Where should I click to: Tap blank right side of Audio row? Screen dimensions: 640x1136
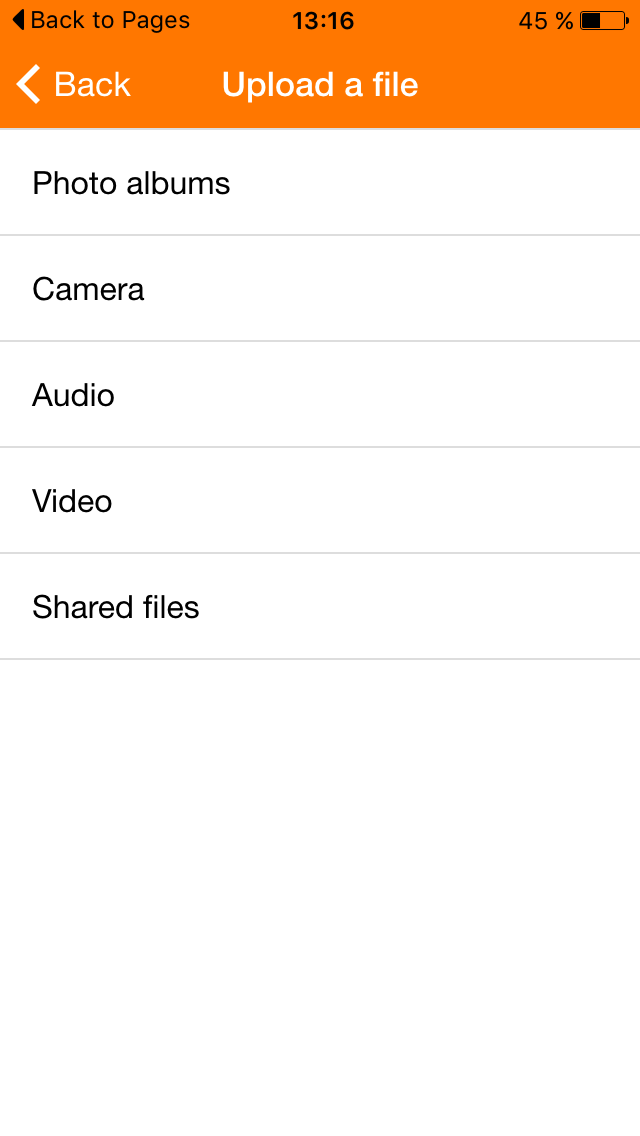click(x=500, y=395)
